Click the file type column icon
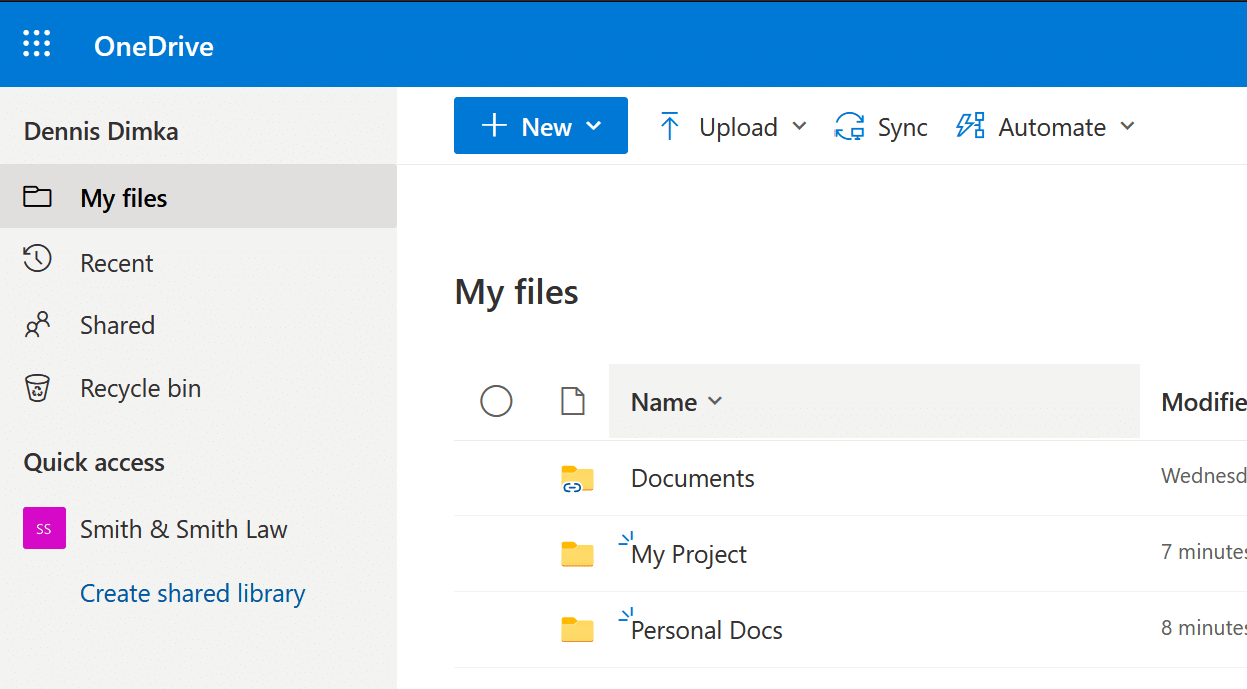This screenshot has height=689, width=1247. [x=572, y=402]
